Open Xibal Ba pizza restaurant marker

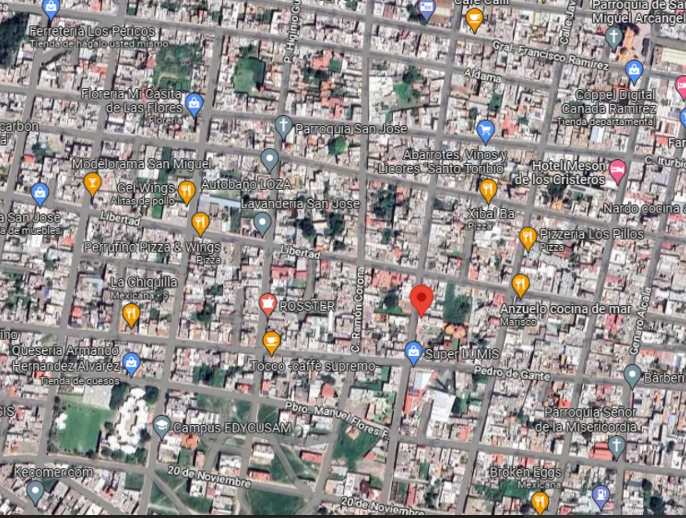pyautogui.click(x=488, y=191)
